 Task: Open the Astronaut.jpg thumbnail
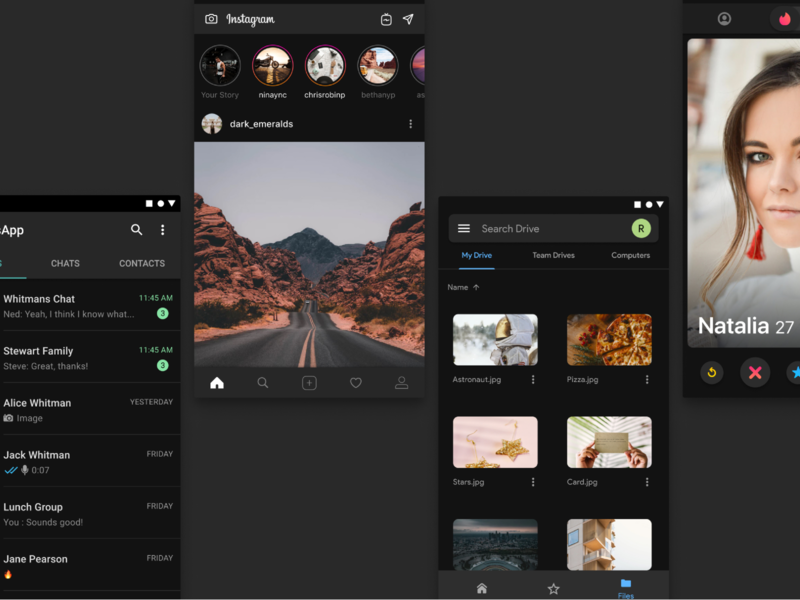pyautogui.click(x=495, y=340)
